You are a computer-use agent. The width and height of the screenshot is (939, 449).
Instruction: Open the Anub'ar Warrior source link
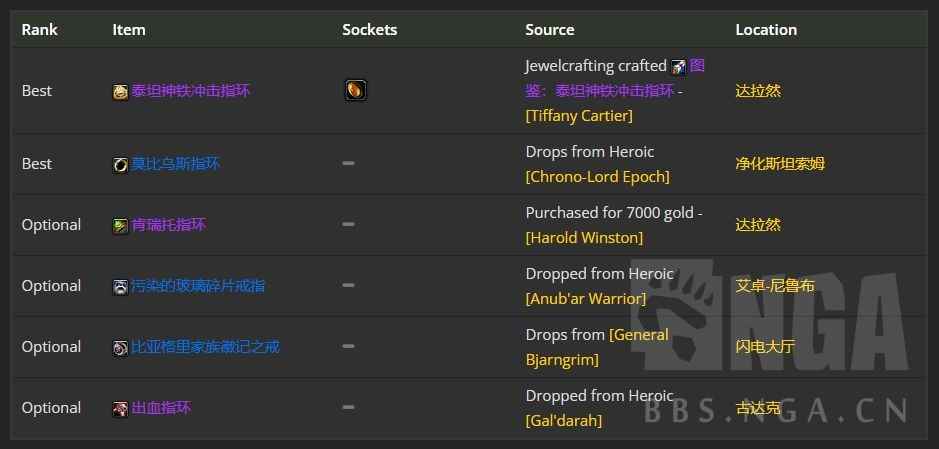585,299
